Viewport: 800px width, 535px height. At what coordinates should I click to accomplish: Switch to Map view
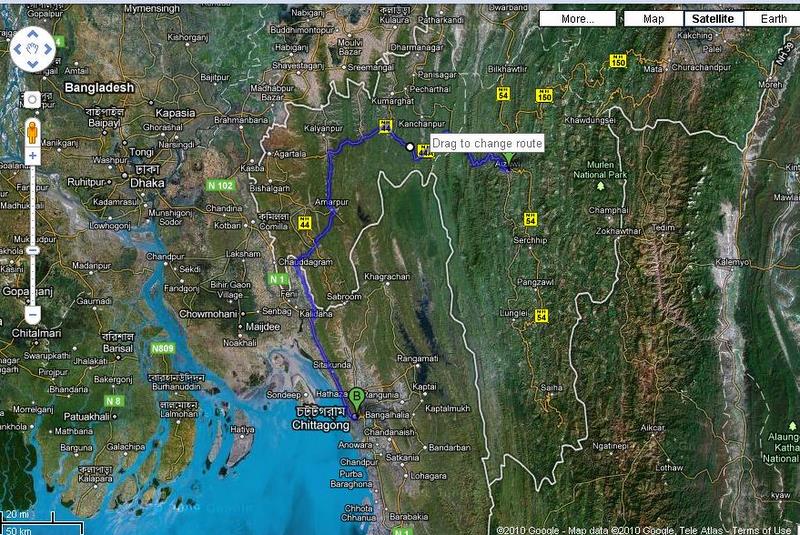pyautogui.click(x=653, y=19)
